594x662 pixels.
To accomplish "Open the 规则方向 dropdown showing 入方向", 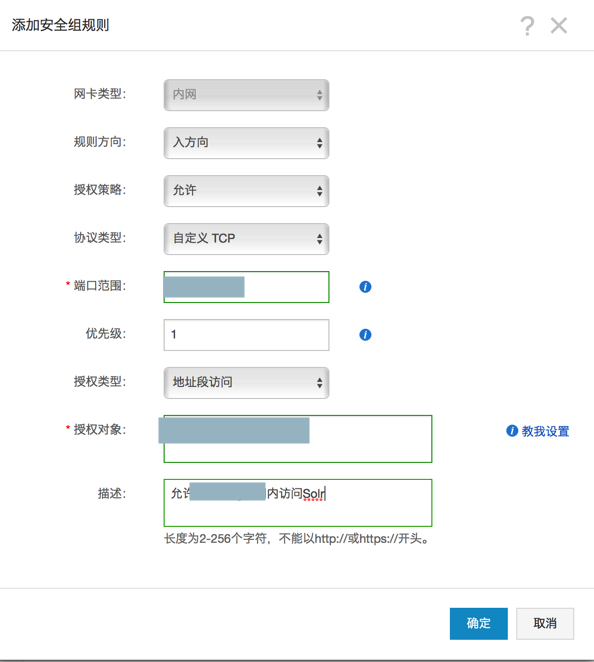I will [x=246, y=143].
